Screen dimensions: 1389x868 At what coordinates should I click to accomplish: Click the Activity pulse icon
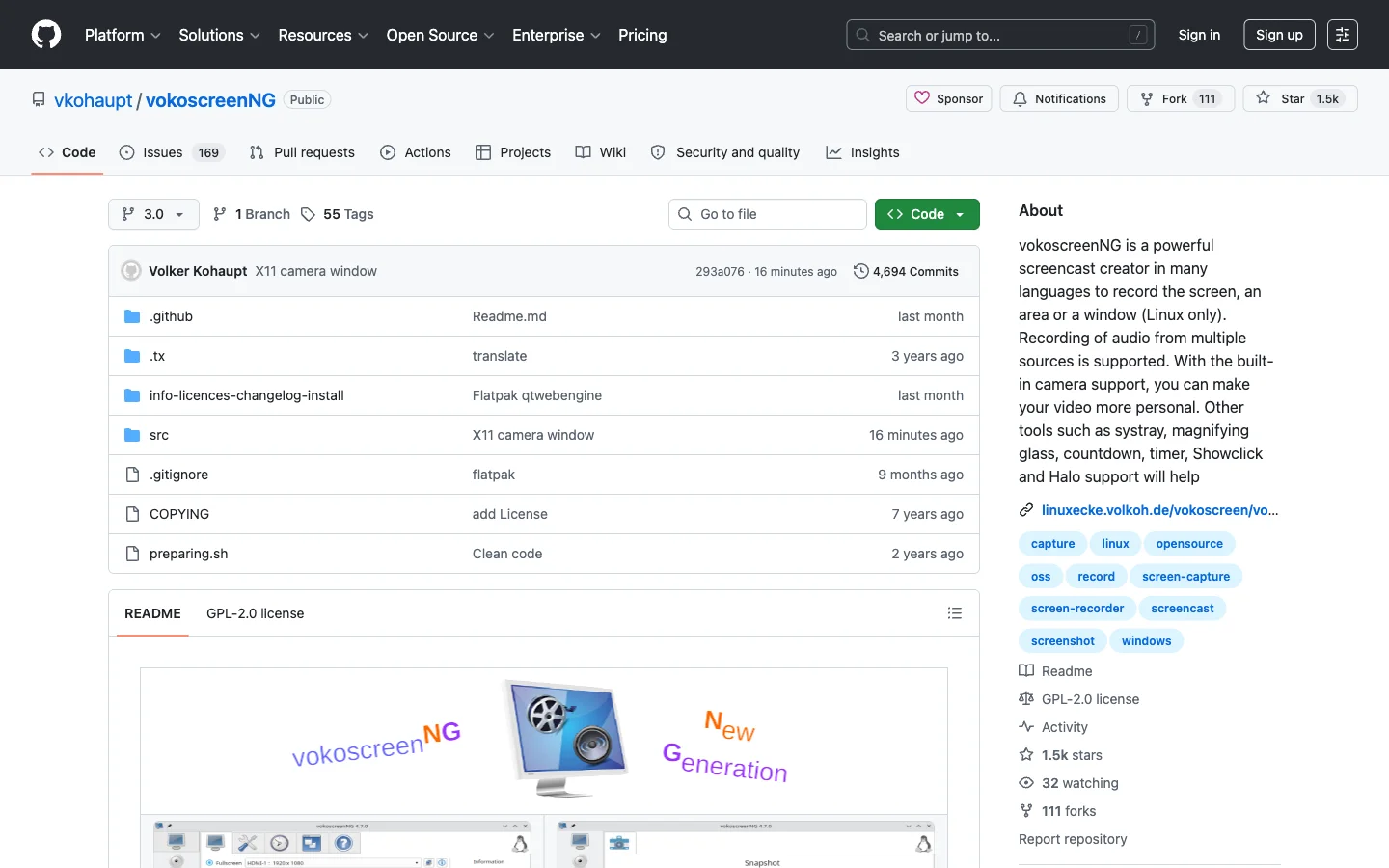(1026, 727)
